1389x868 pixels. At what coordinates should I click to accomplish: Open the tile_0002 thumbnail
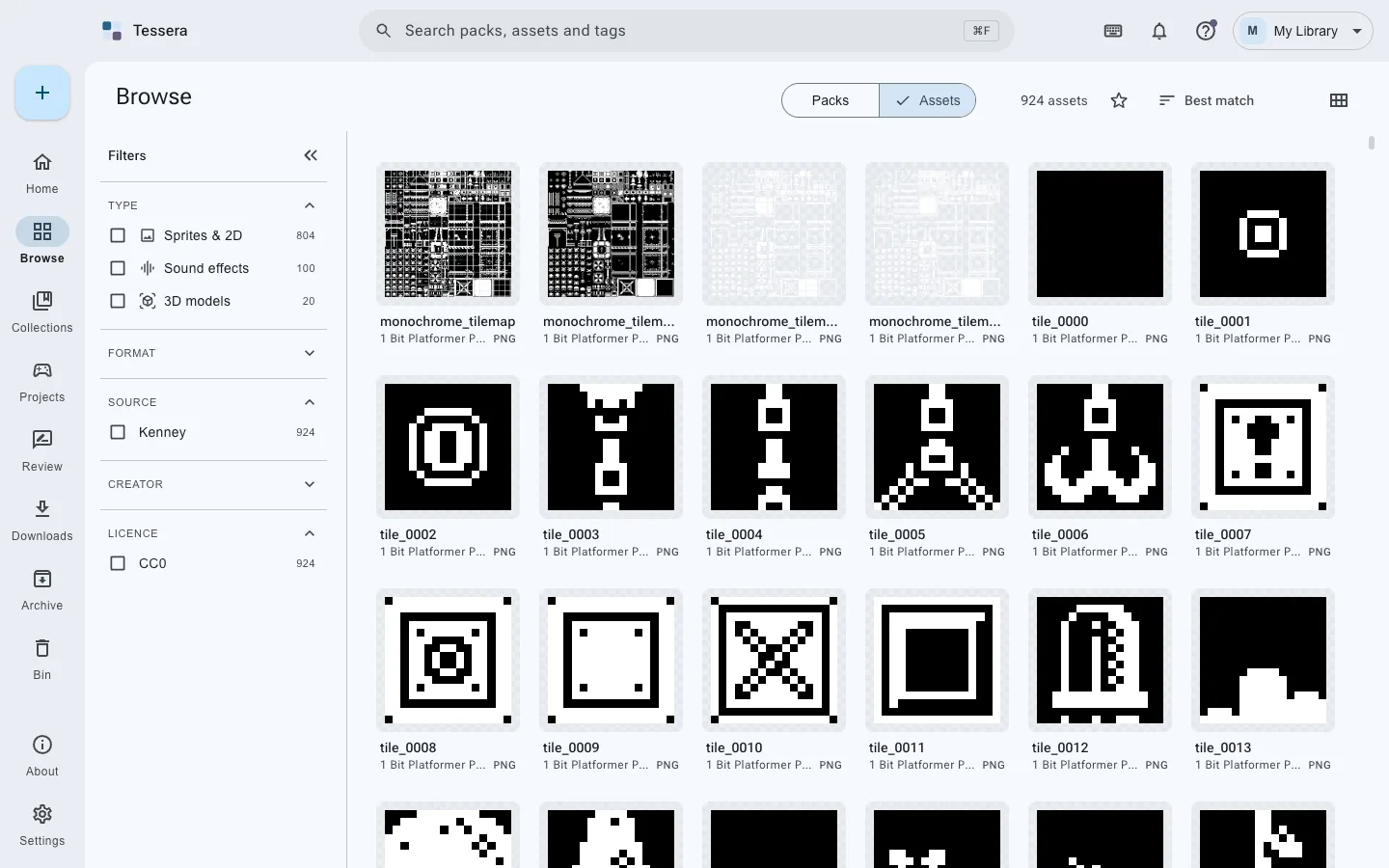point(448,448)
